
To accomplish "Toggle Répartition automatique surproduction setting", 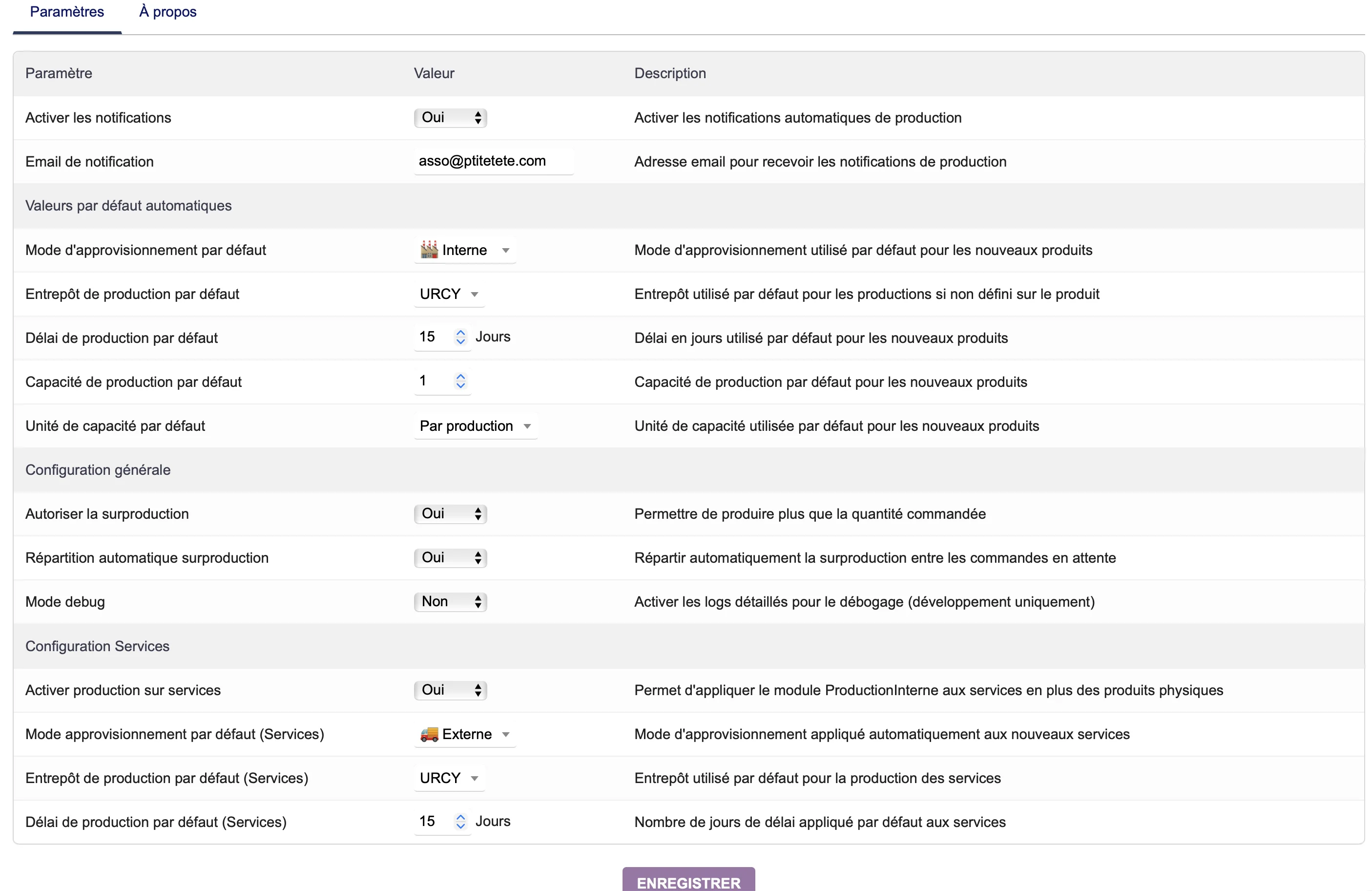I will click(450, 558).
